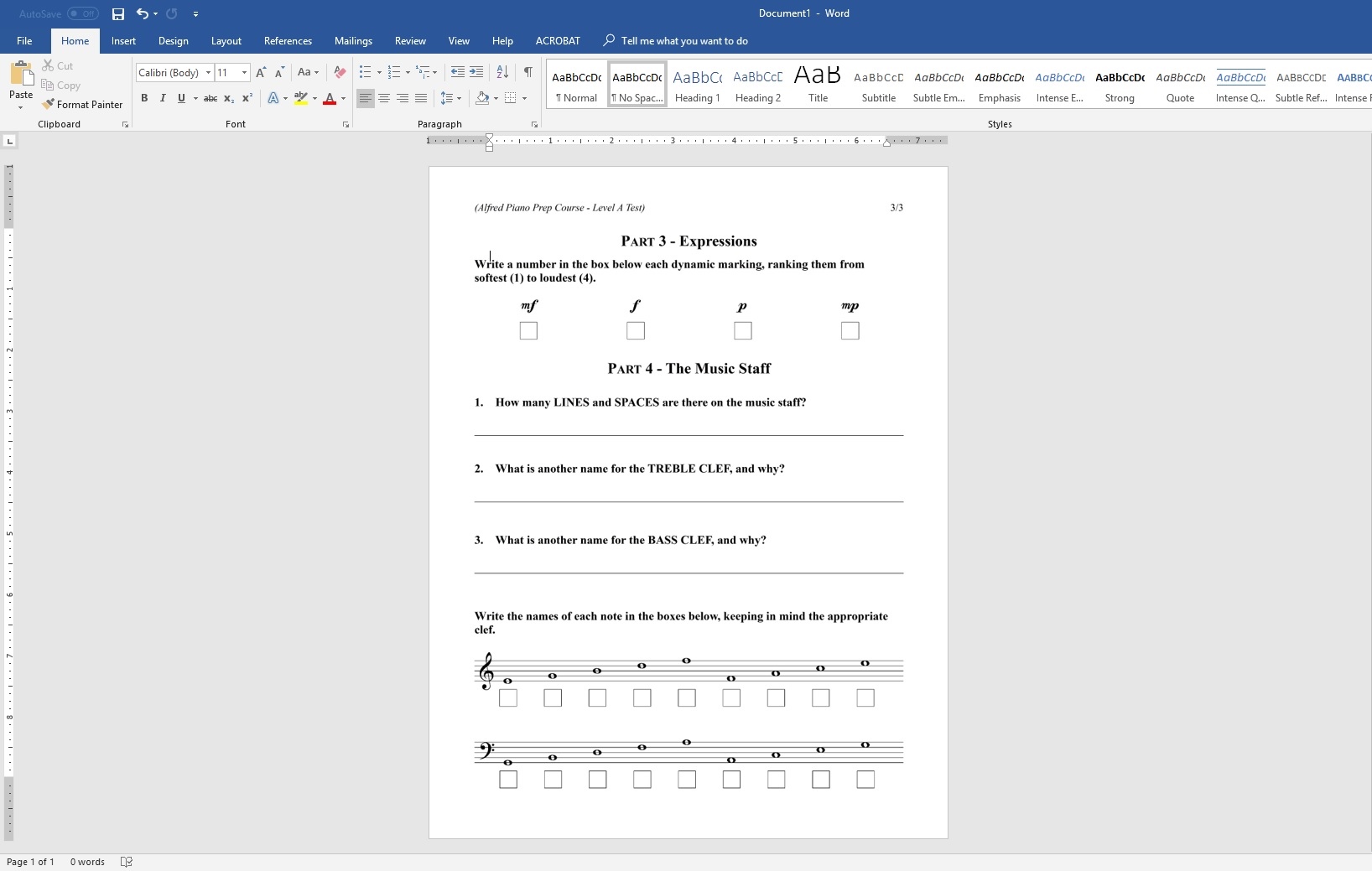
Task: Open the References tab
Action: [x=288, y=41]
